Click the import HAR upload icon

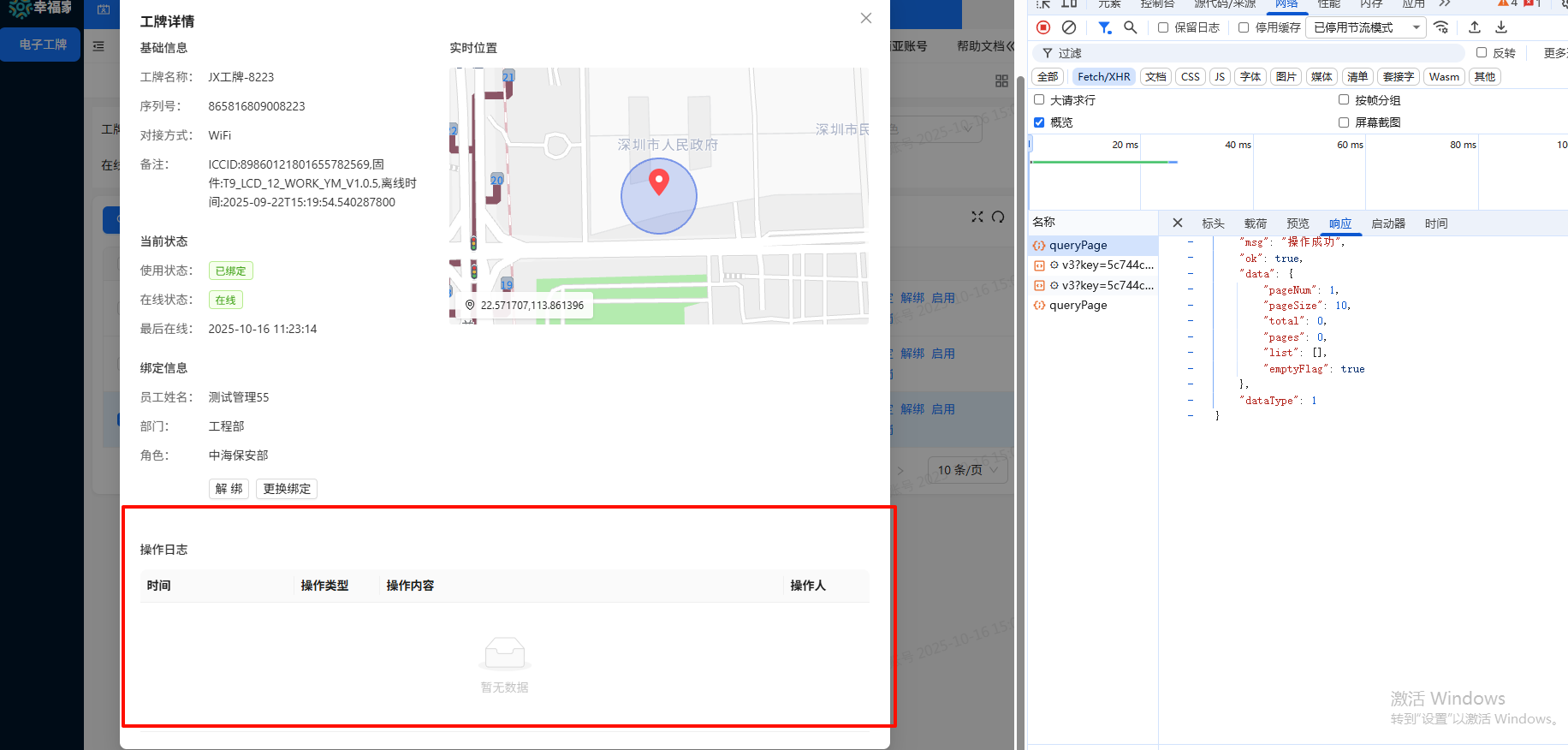(x=1475, y=27)
